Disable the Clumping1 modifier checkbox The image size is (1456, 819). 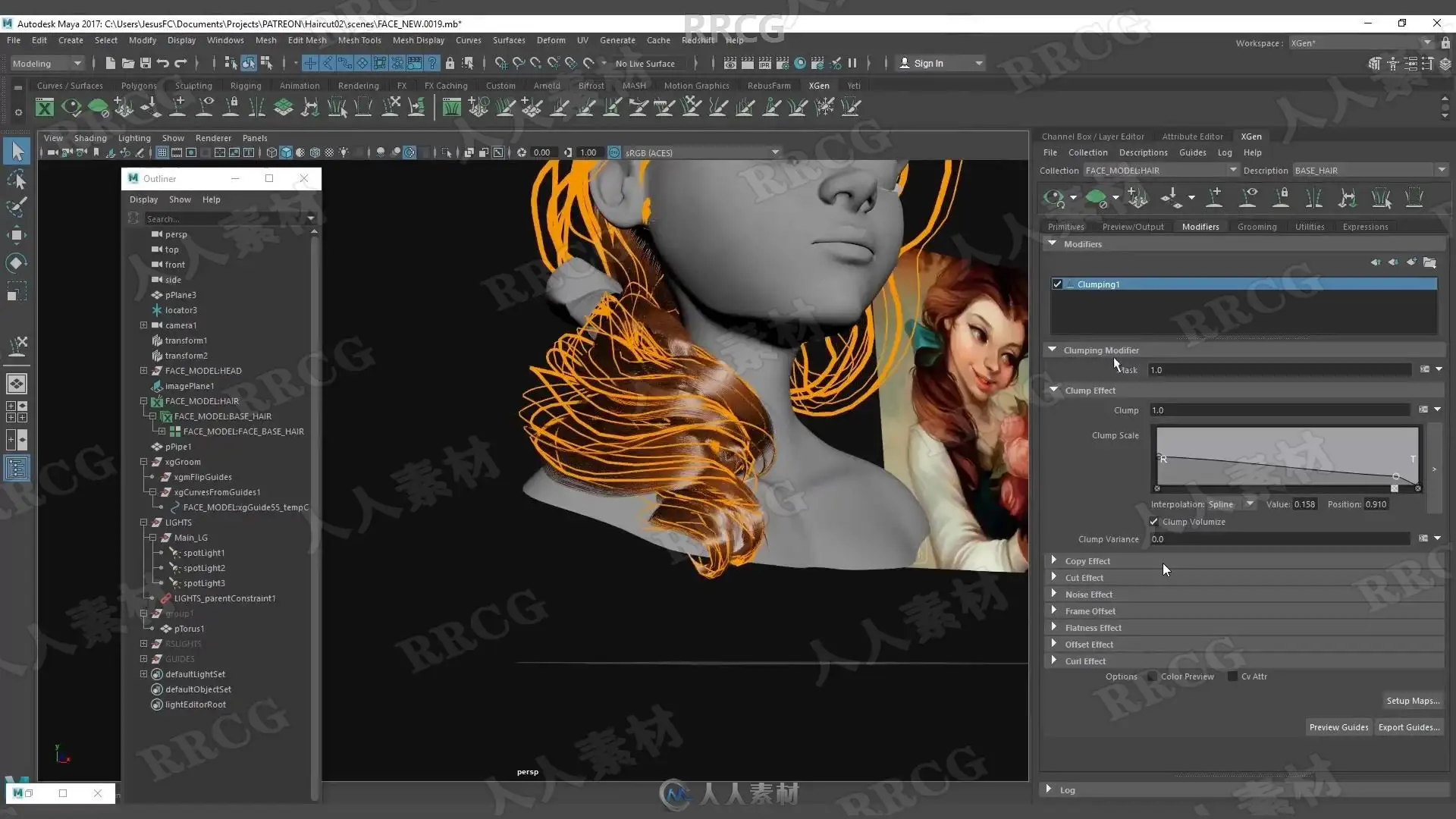1057,284
